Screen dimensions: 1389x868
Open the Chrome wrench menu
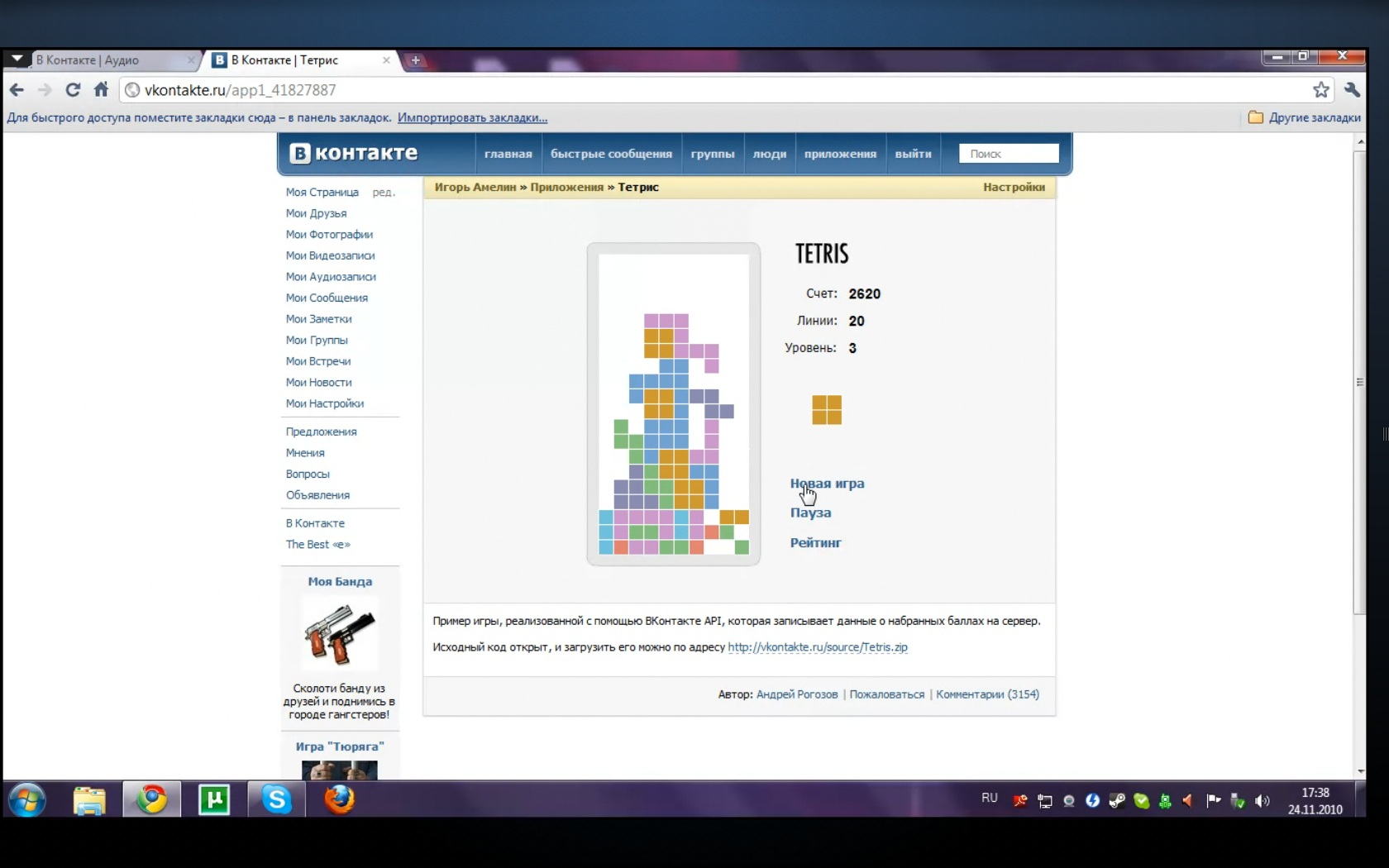(x=1353, y=89)
